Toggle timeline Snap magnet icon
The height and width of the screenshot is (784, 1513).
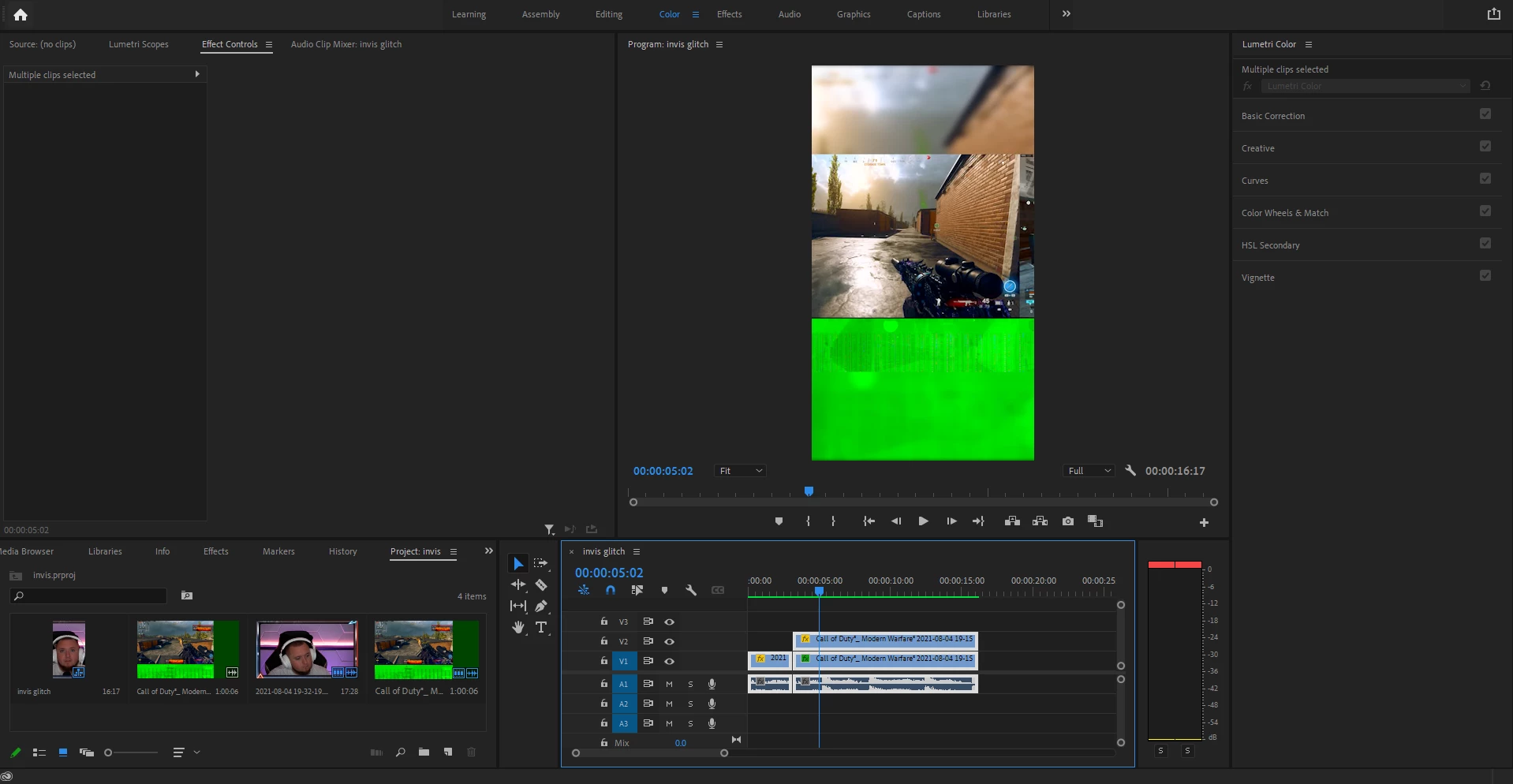click(611, 590)
